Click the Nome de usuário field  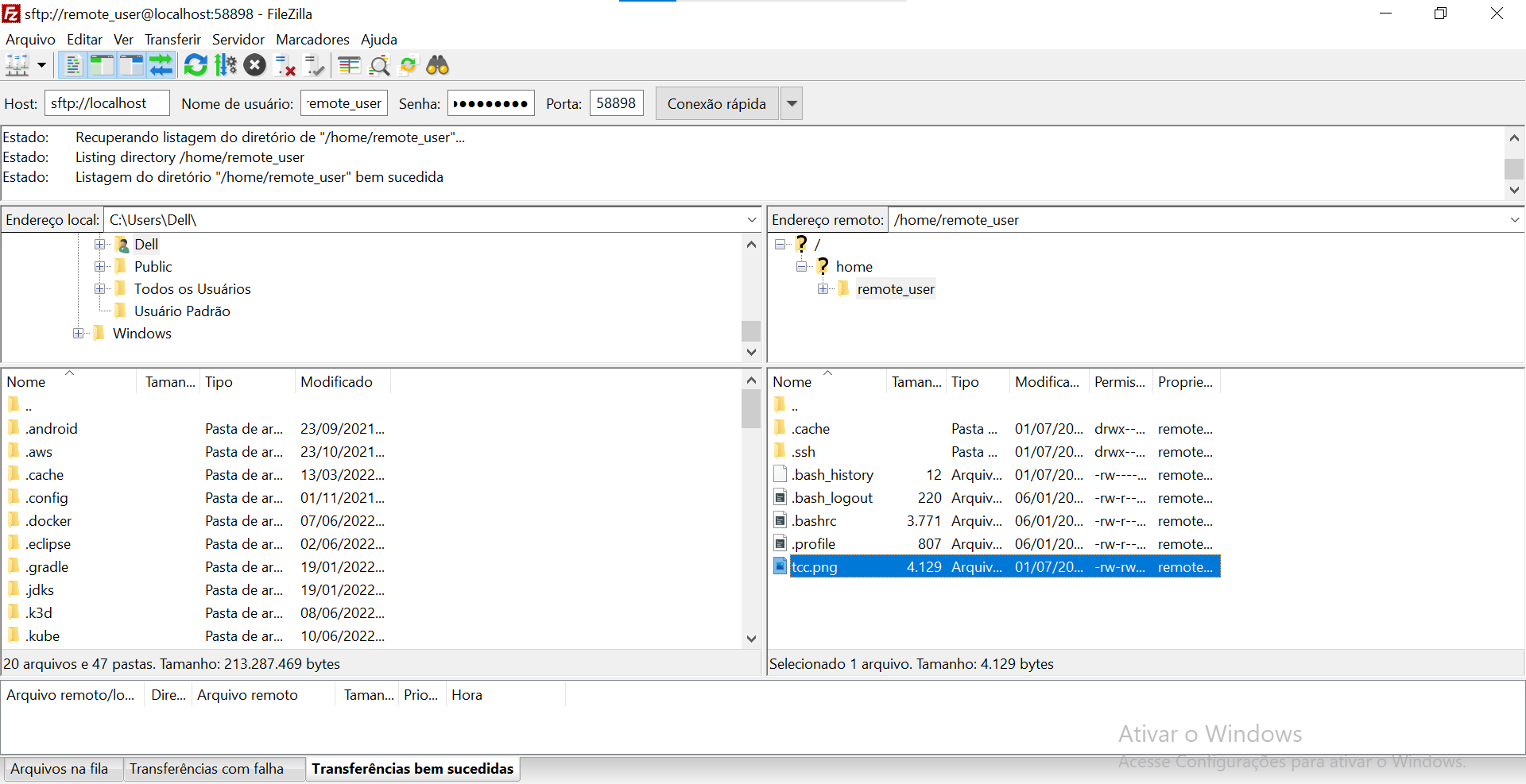pyautogui.click(x=344, y=103)
